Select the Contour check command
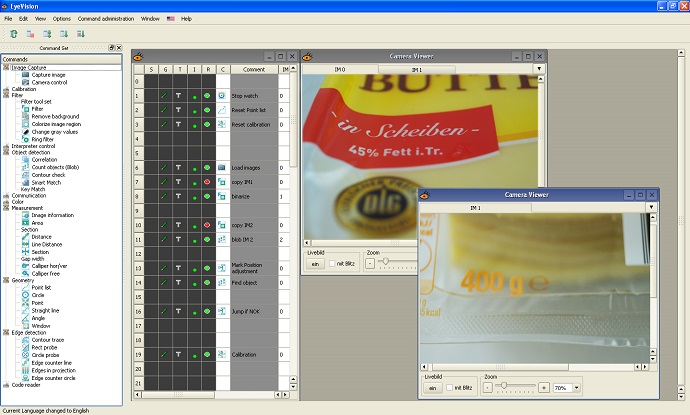Screen dimensions: 690x415 pos(48,175)
